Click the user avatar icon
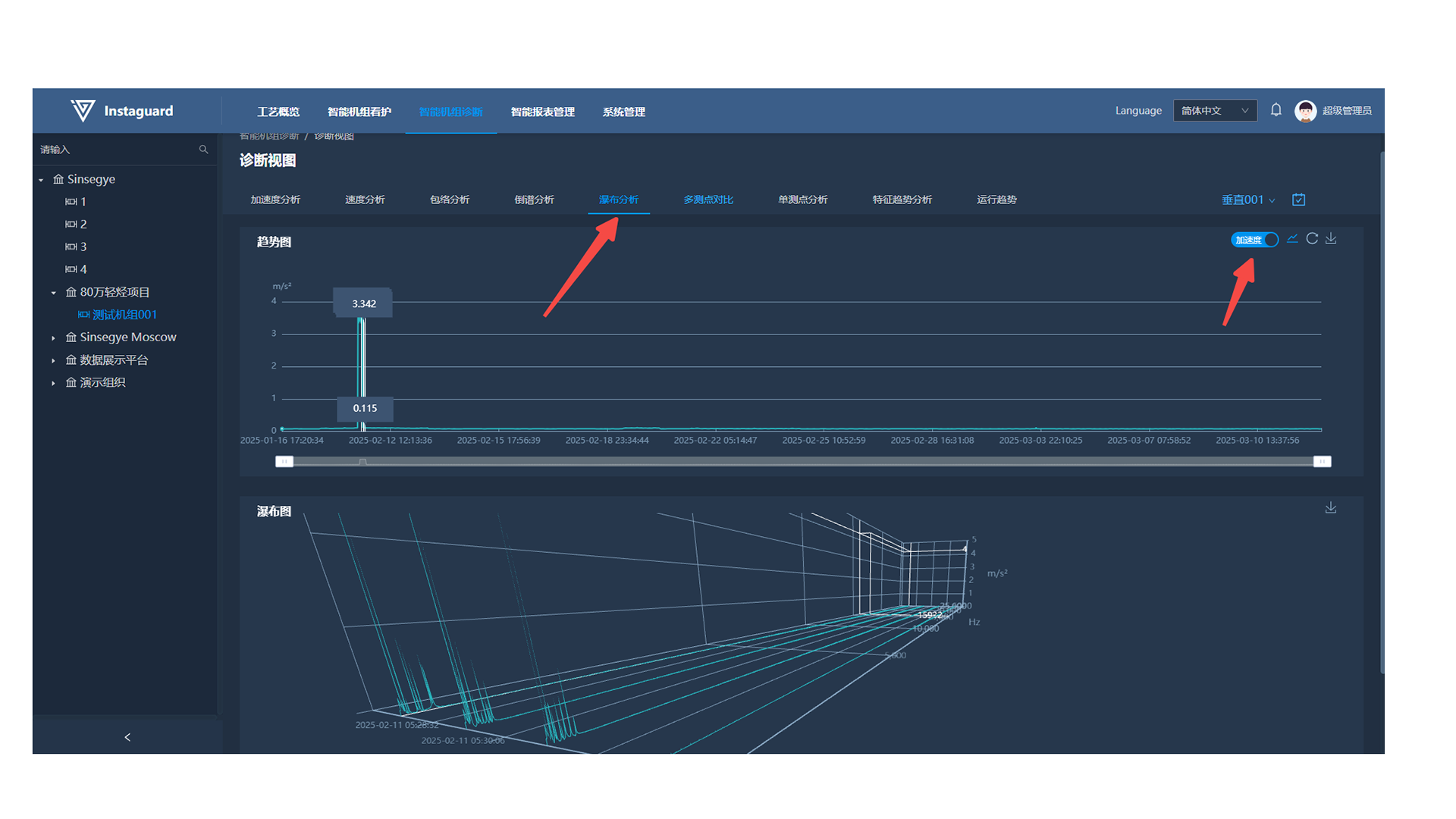Image resolution: width=1456 pixels, height=819 pixels. [x=1305, y=111]
